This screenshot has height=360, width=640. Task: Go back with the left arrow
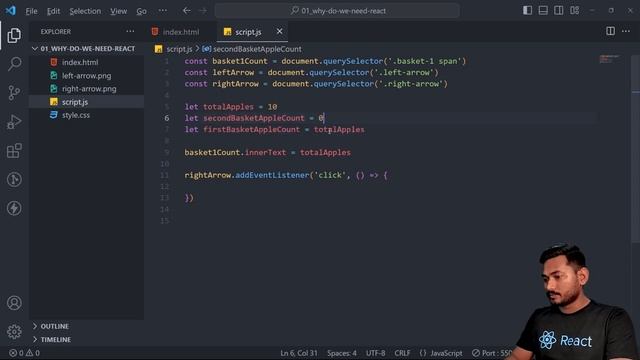(187, 11)
